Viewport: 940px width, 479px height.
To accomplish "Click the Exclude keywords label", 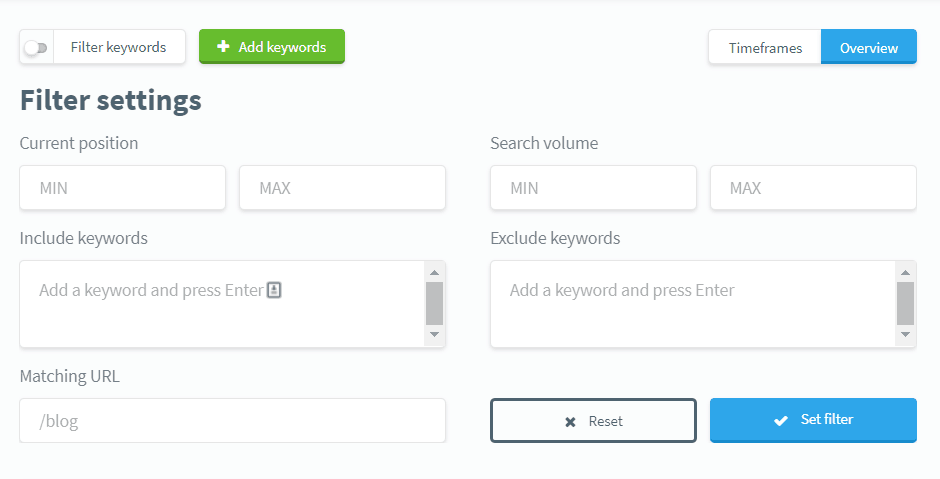I will (x=555, y=238).
